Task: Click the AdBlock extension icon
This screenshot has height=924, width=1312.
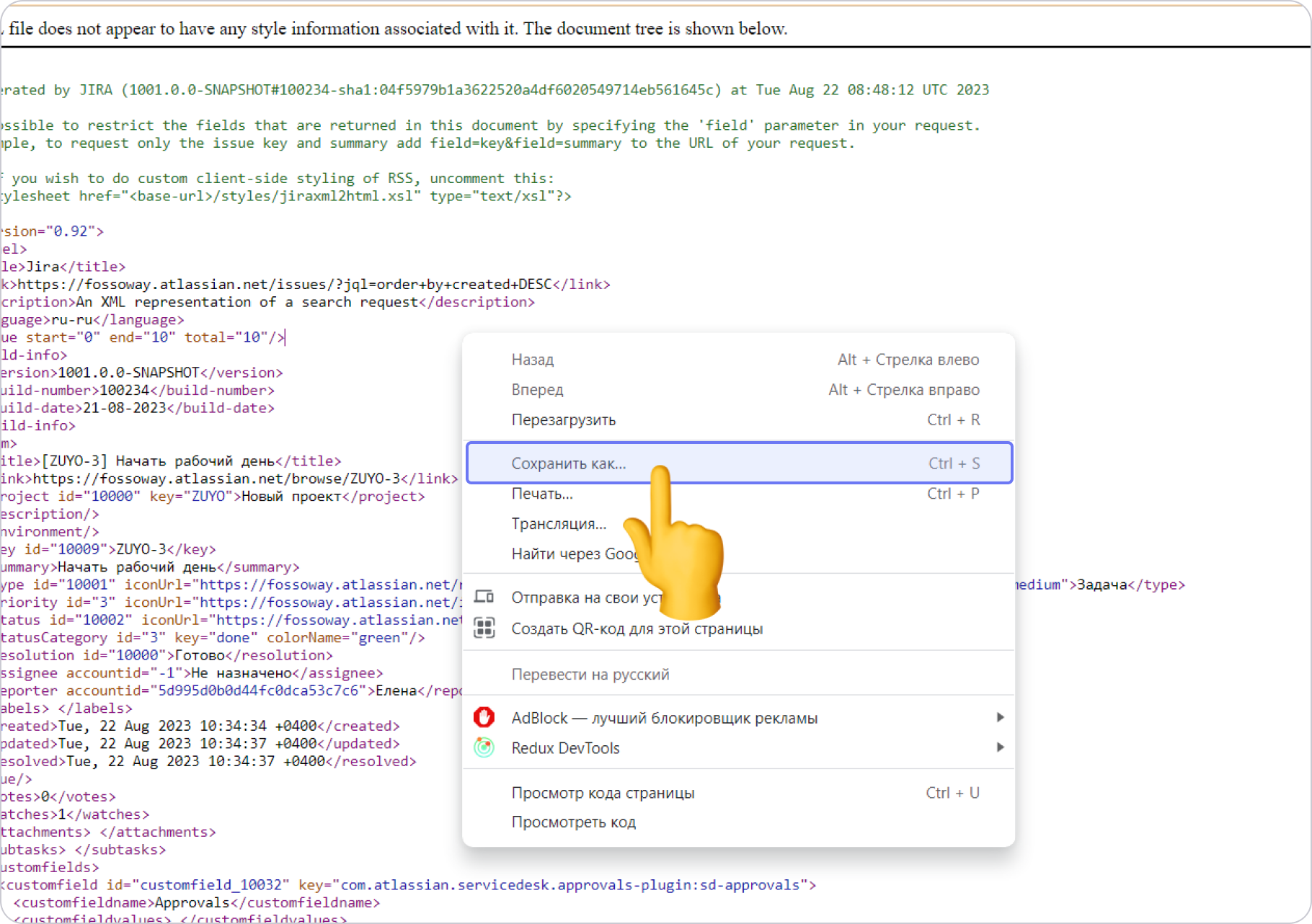Action: pyautogui.click(x=484, y=717)
